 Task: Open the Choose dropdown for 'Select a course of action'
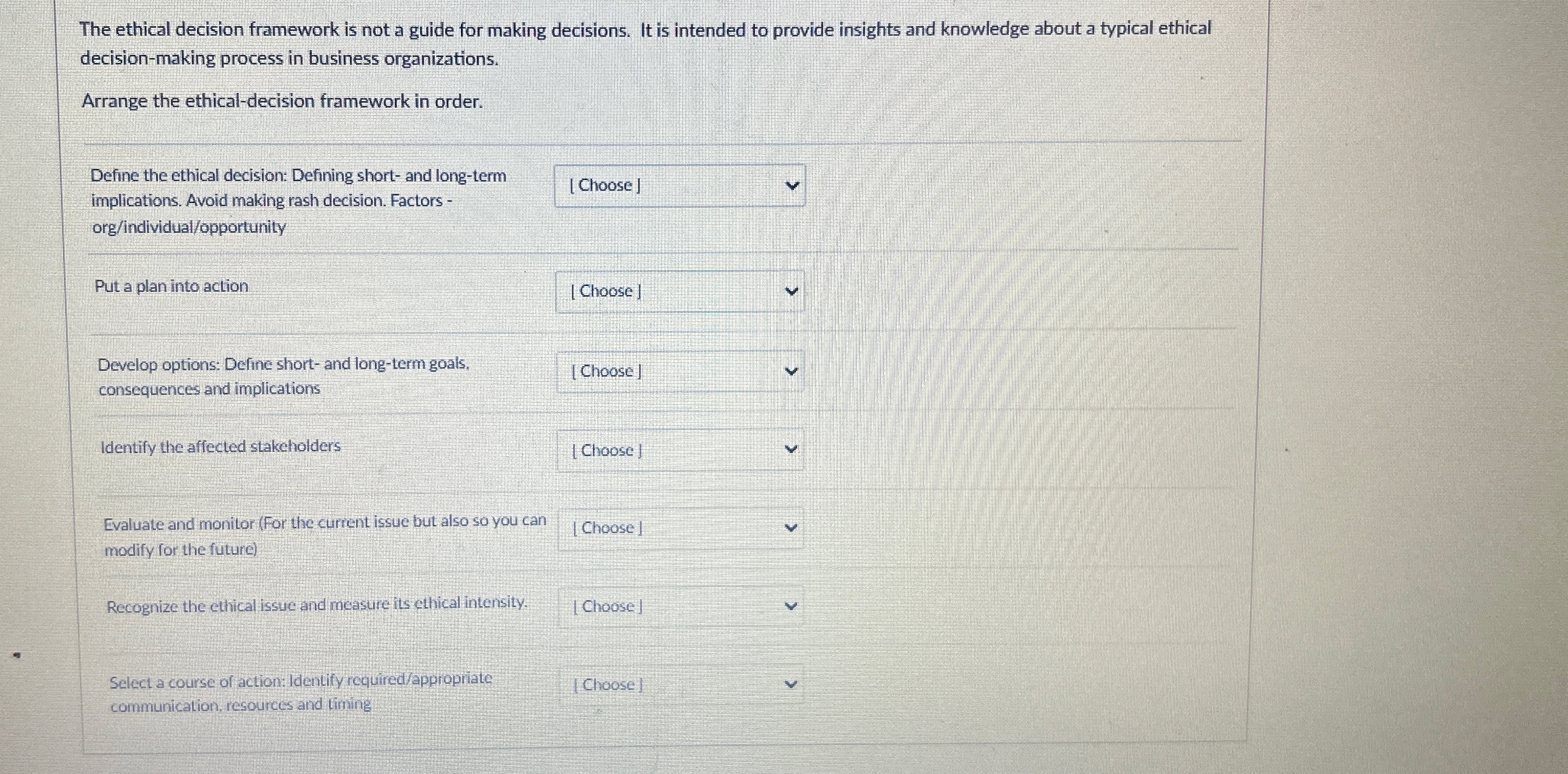680,684
